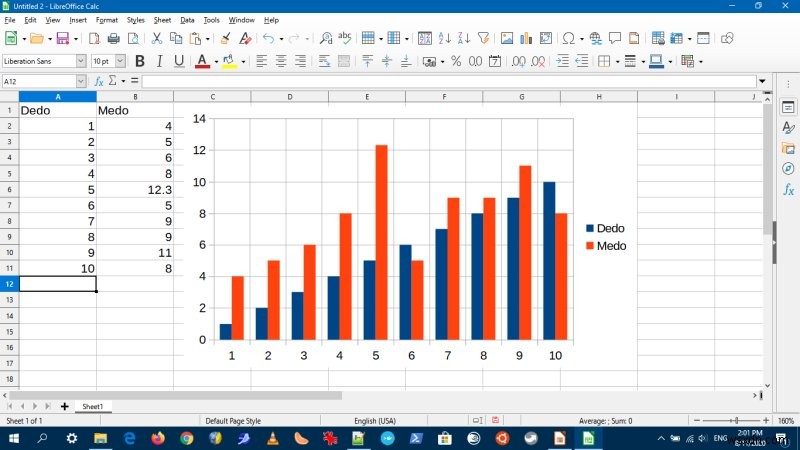Insert Special Character omega icon
The width and height of the screenshot is (800, 450).
tap(568, 38)
